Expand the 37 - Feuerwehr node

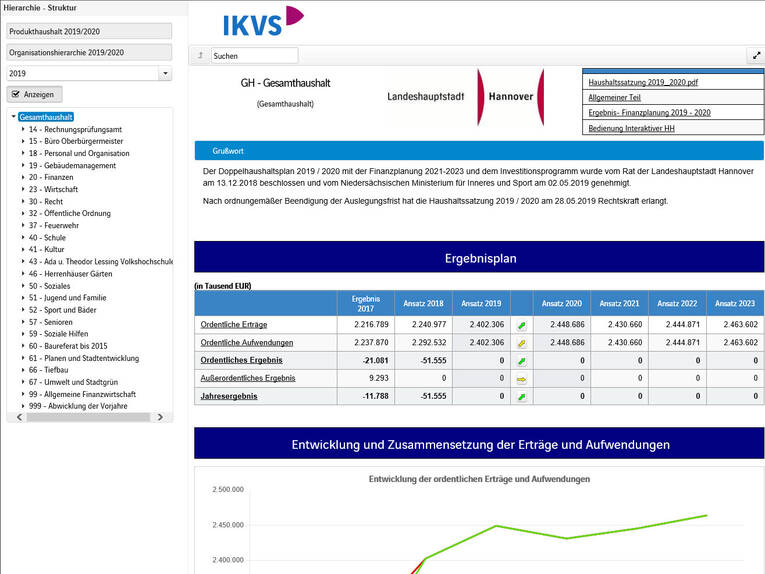[22, 225]
